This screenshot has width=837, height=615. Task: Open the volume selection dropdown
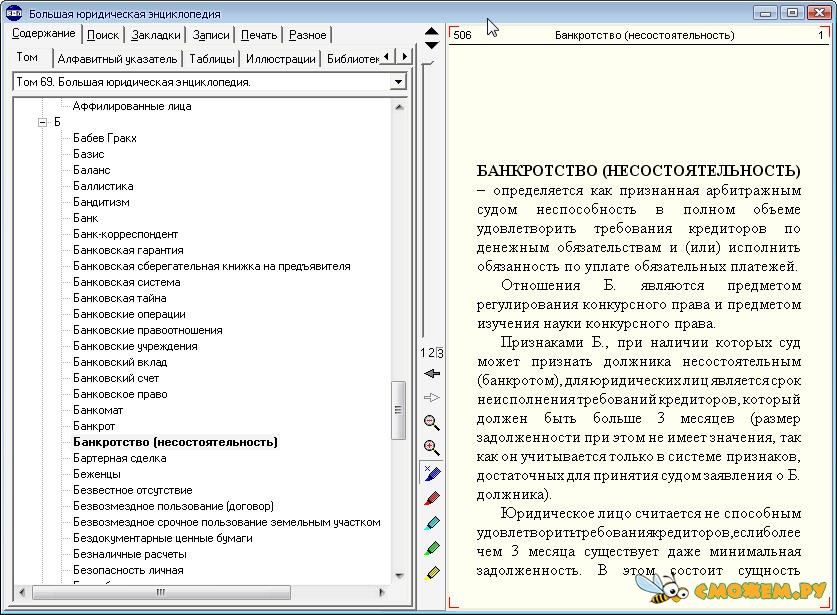tap(398, 82)
